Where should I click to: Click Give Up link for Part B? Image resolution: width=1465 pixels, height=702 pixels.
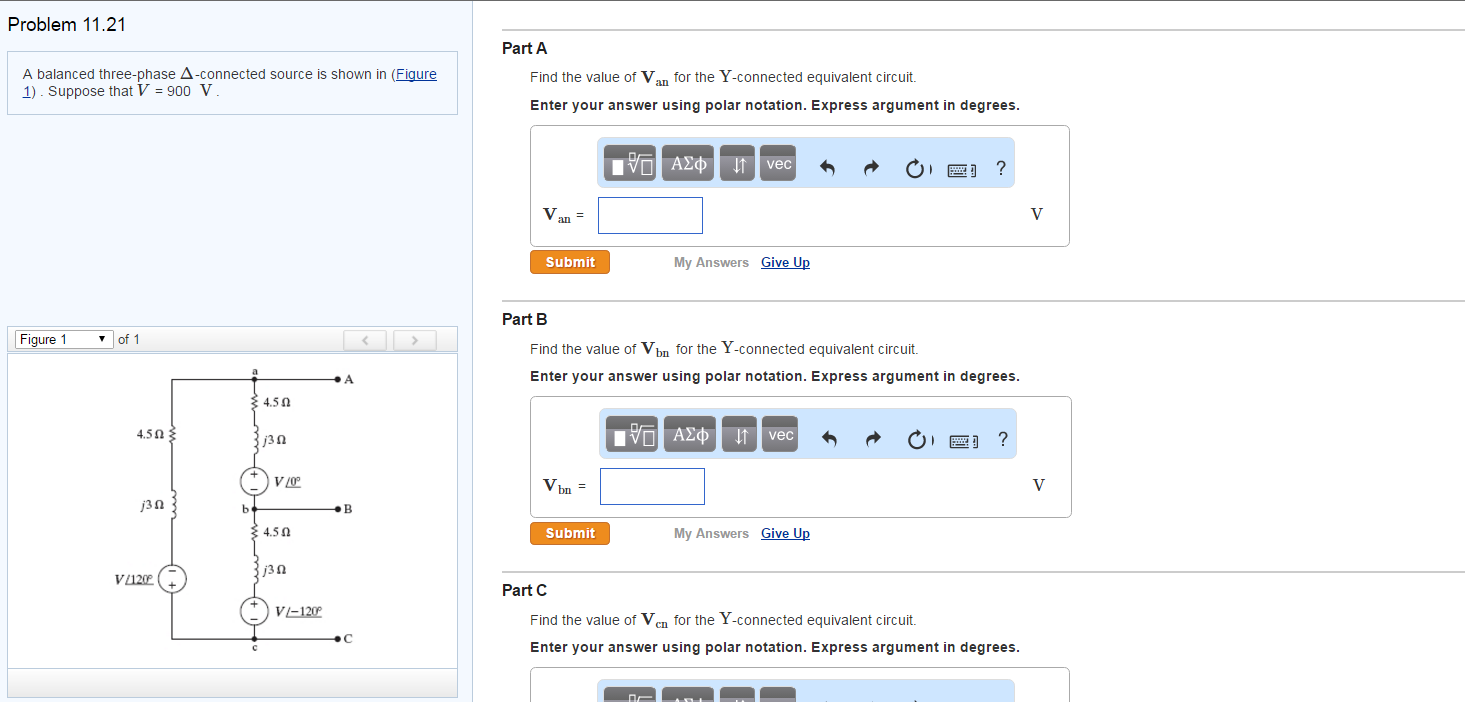[785, 533]
